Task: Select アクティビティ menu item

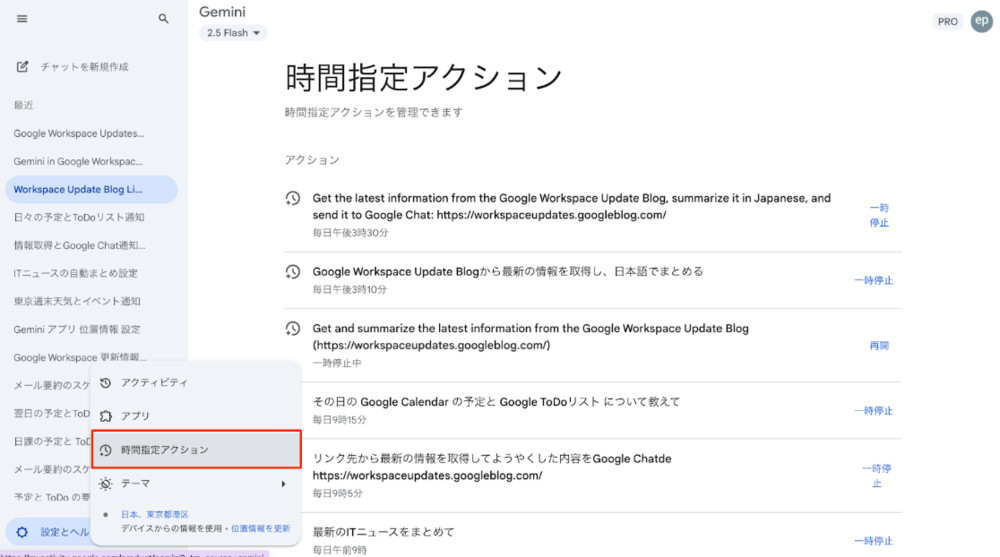Action: [x=196, y=382]
